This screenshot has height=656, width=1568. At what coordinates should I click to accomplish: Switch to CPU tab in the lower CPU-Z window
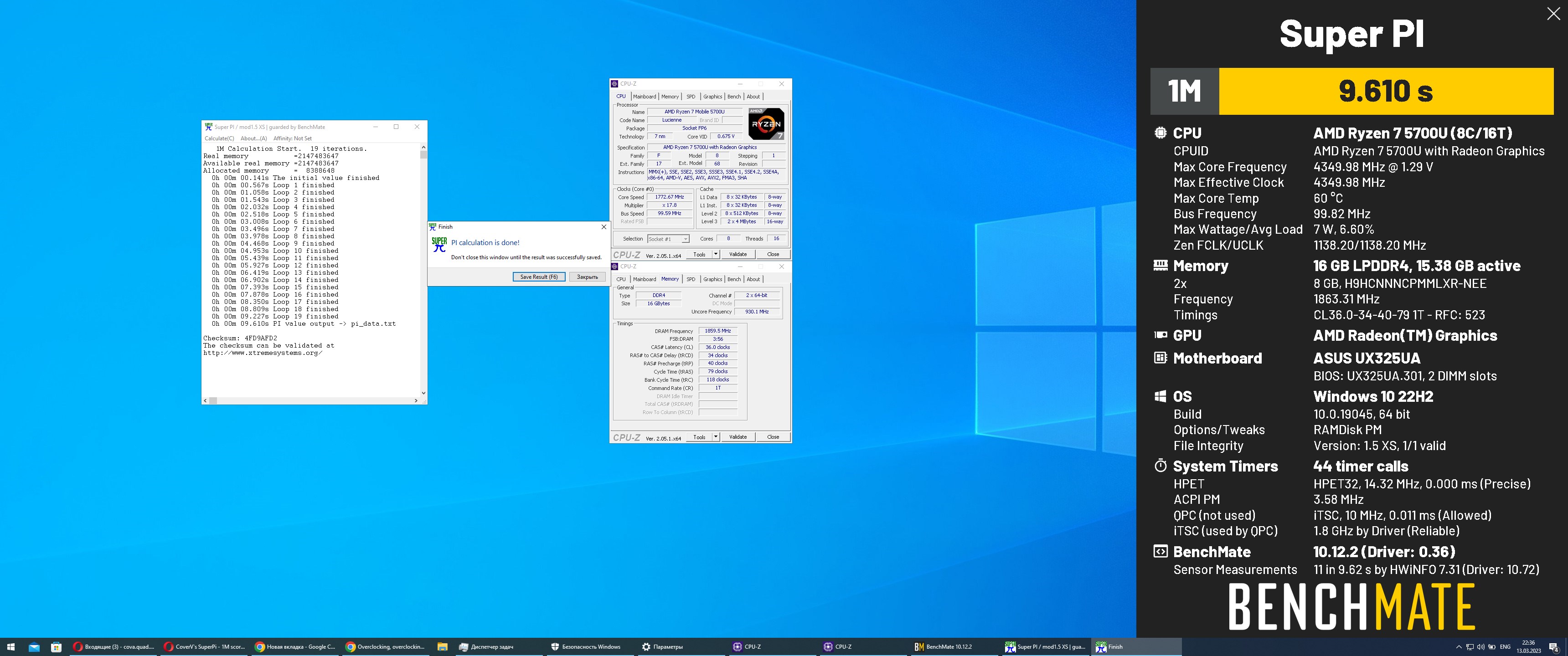click(621, 279)
